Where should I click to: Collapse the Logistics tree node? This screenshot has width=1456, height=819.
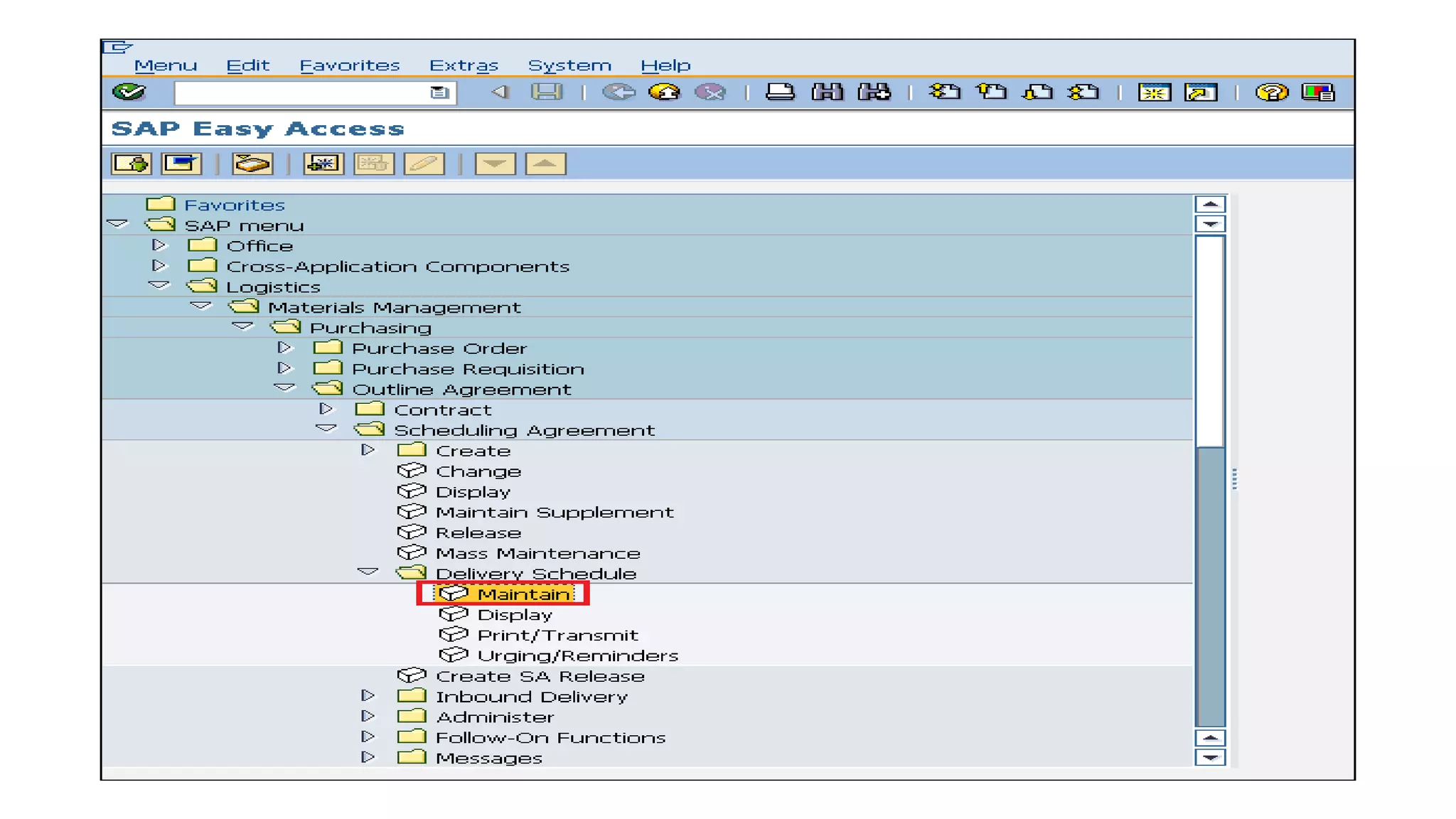click(159, 287)
